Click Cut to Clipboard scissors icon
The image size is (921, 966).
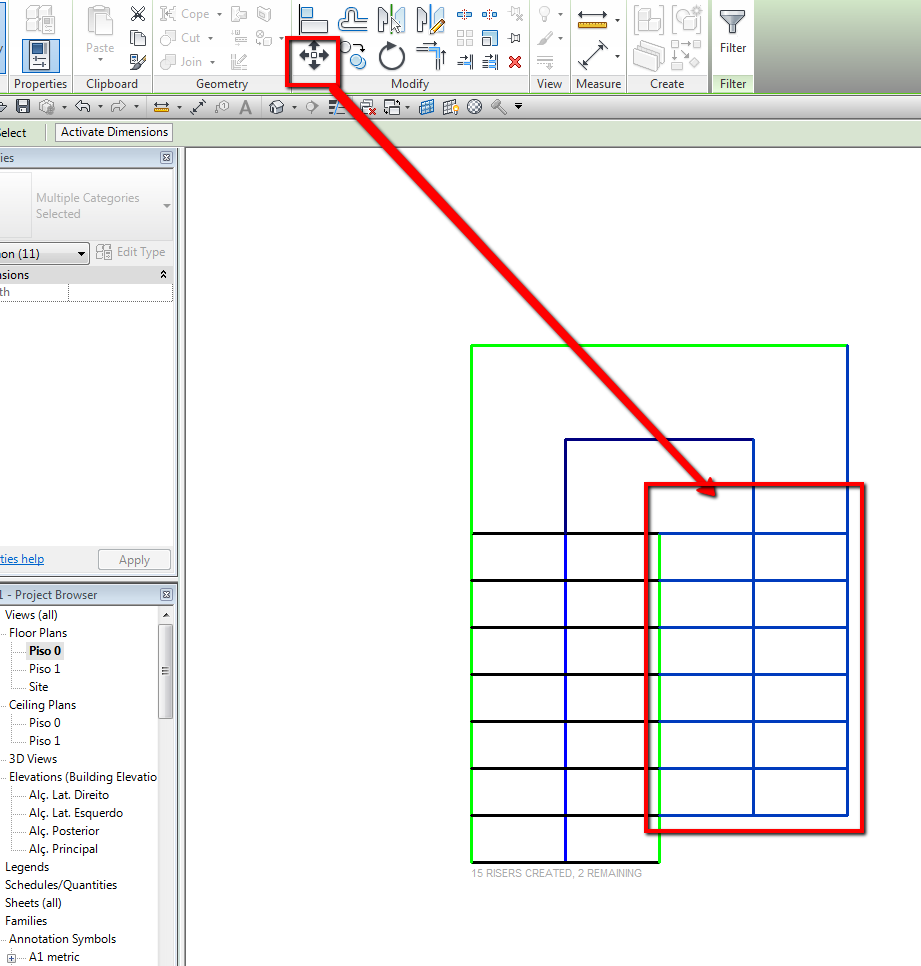coord(138,14)
